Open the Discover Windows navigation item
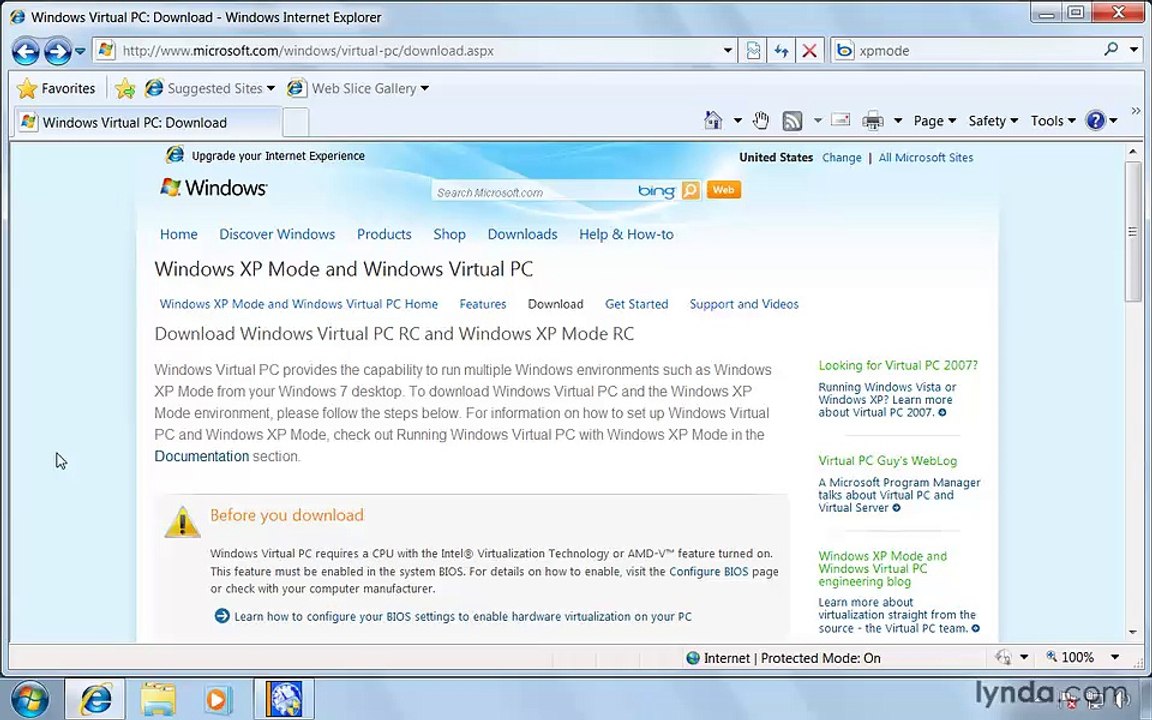The height and width of the screenshot is (720, 1152). point(277,234)
